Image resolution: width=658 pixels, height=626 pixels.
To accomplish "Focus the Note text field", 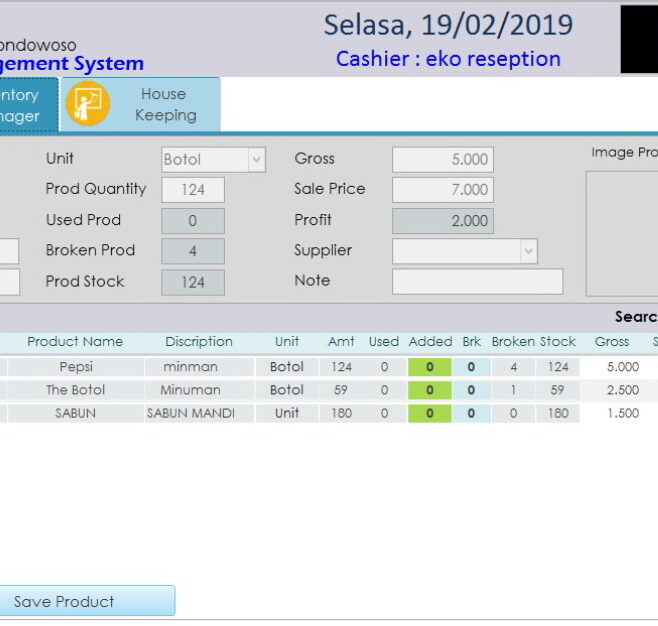I will 477,282.
